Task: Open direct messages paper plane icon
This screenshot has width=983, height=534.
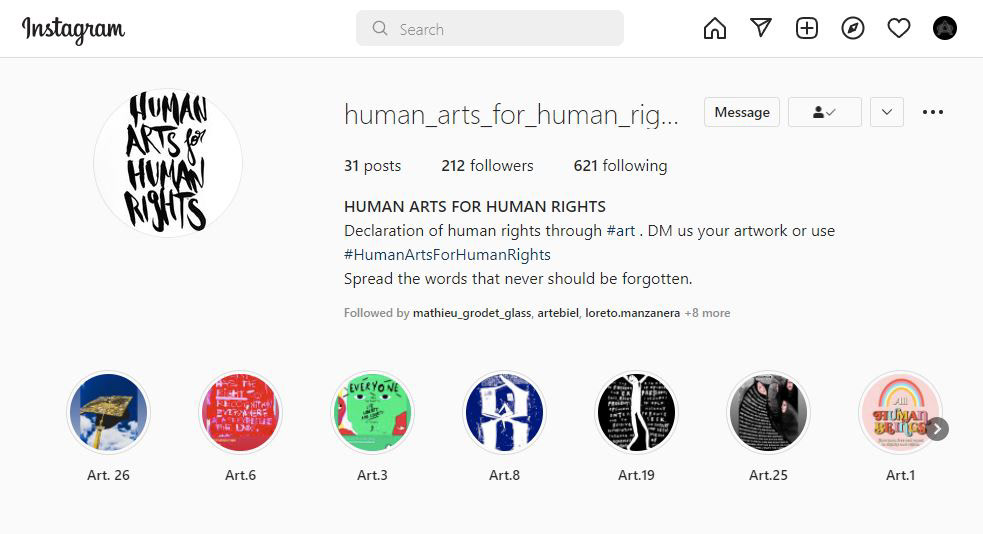Action: (x=761, y=29)
